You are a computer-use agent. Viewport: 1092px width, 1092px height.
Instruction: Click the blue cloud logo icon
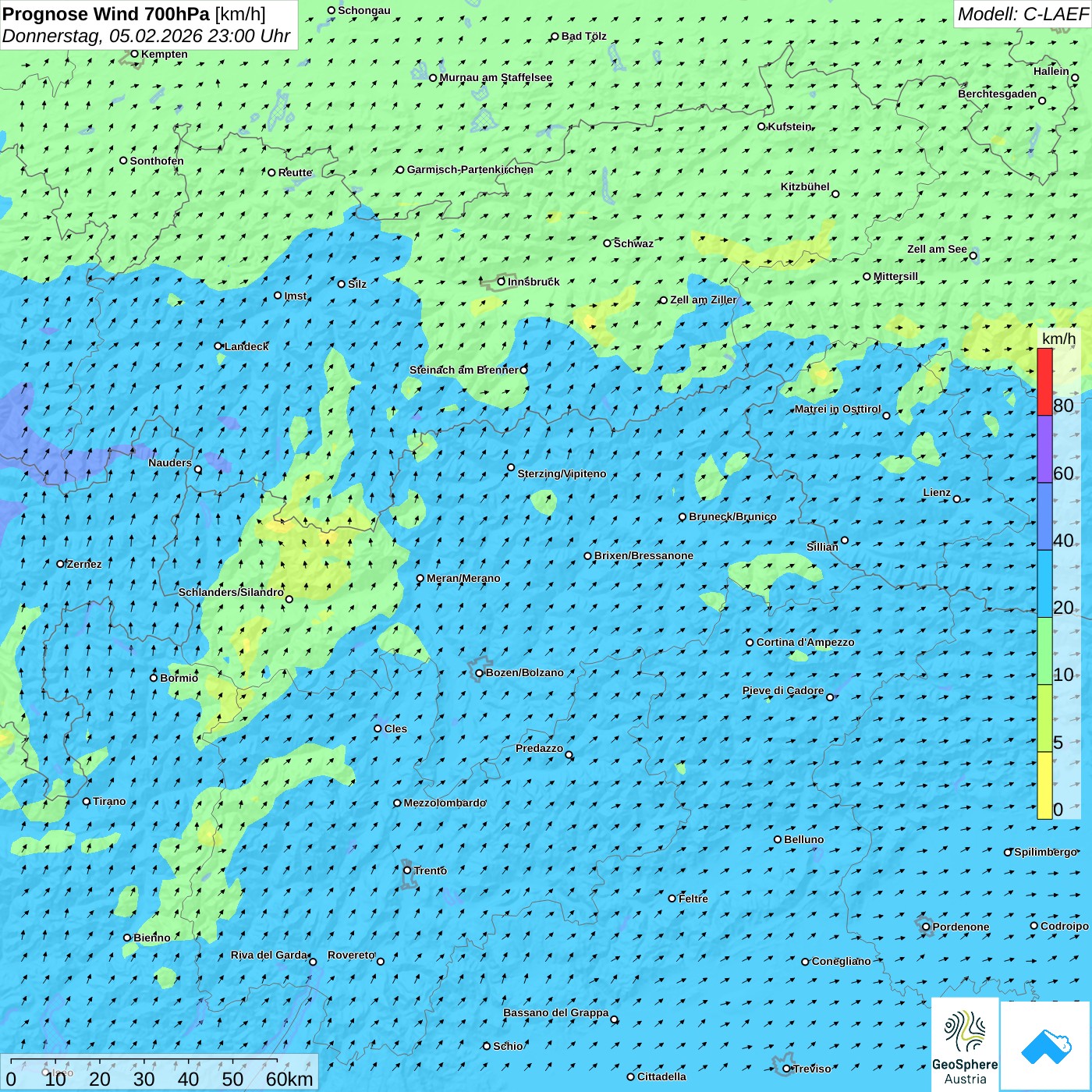click(x=1045, y=1046)
